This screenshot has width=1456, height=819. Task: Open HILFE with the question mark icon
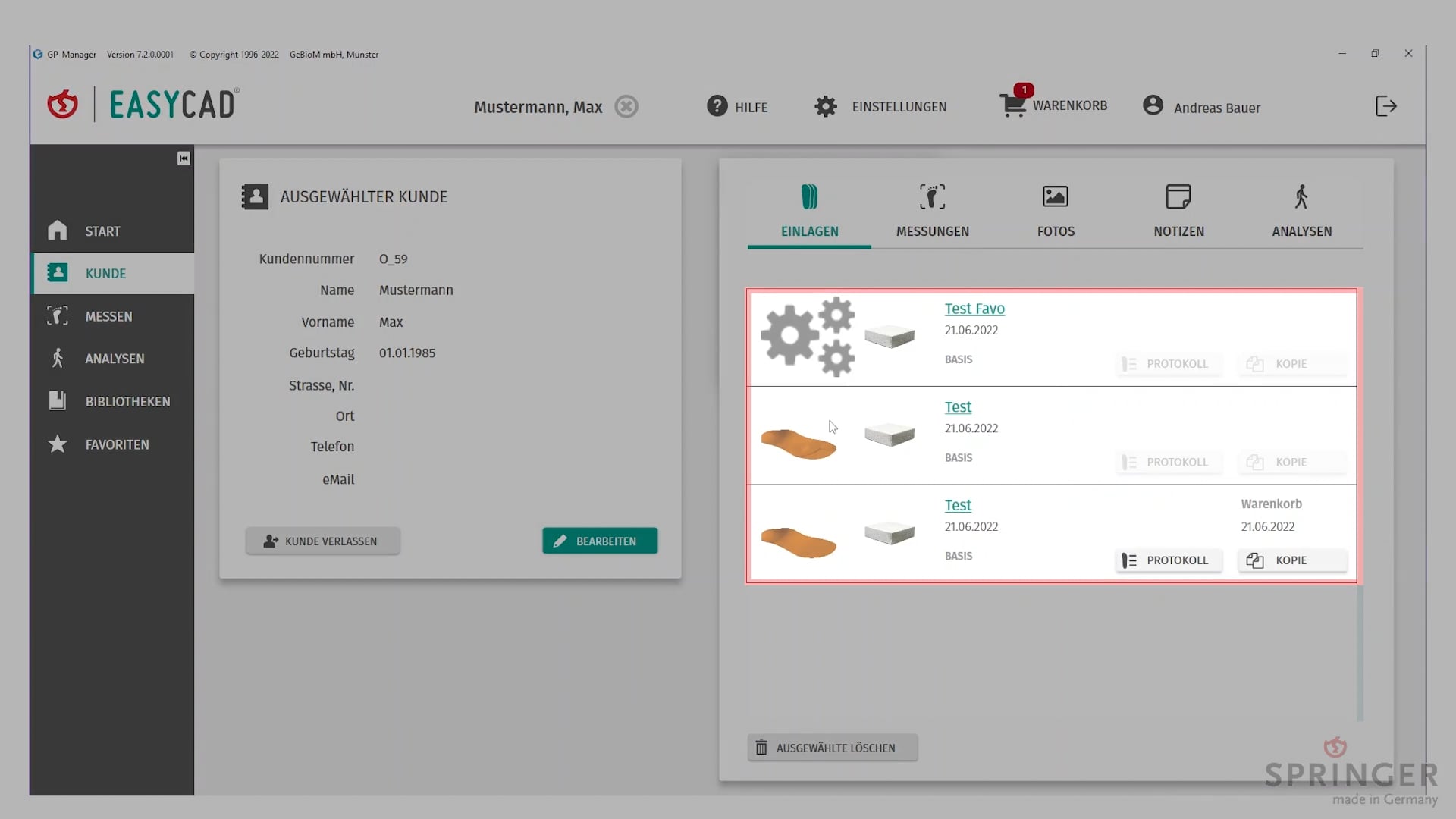coord(717,105)
